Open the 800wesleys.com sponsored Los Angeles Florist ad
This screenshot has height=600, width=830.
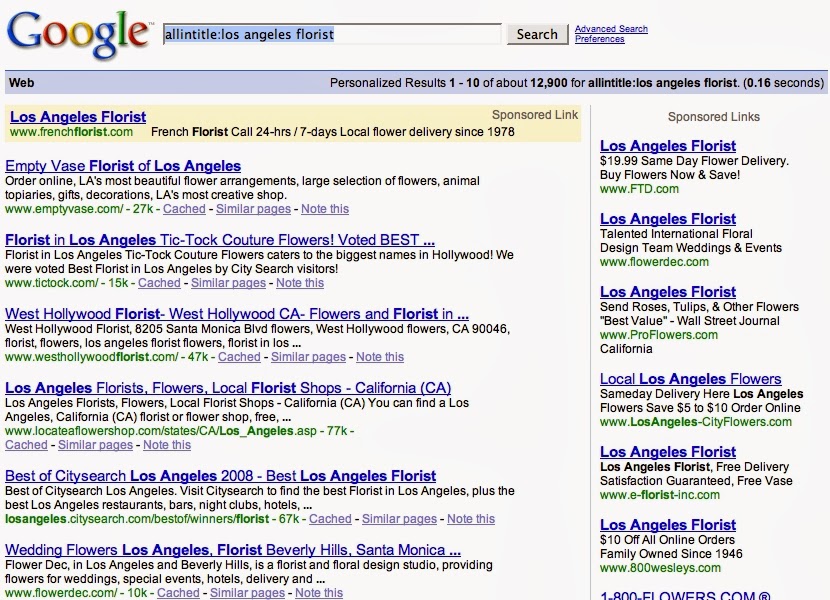pos(668,525)
